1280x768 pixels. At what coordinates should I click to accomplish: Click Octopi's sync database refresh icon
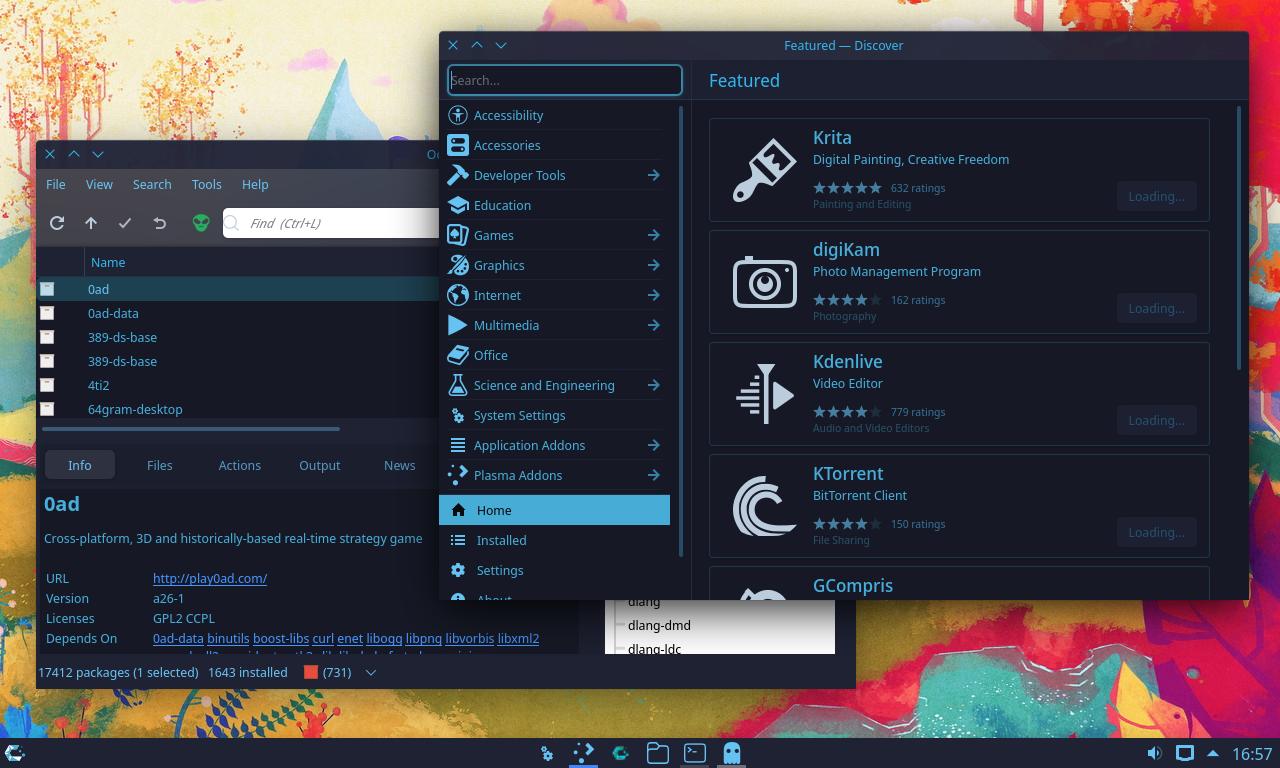tap(57, 223)
